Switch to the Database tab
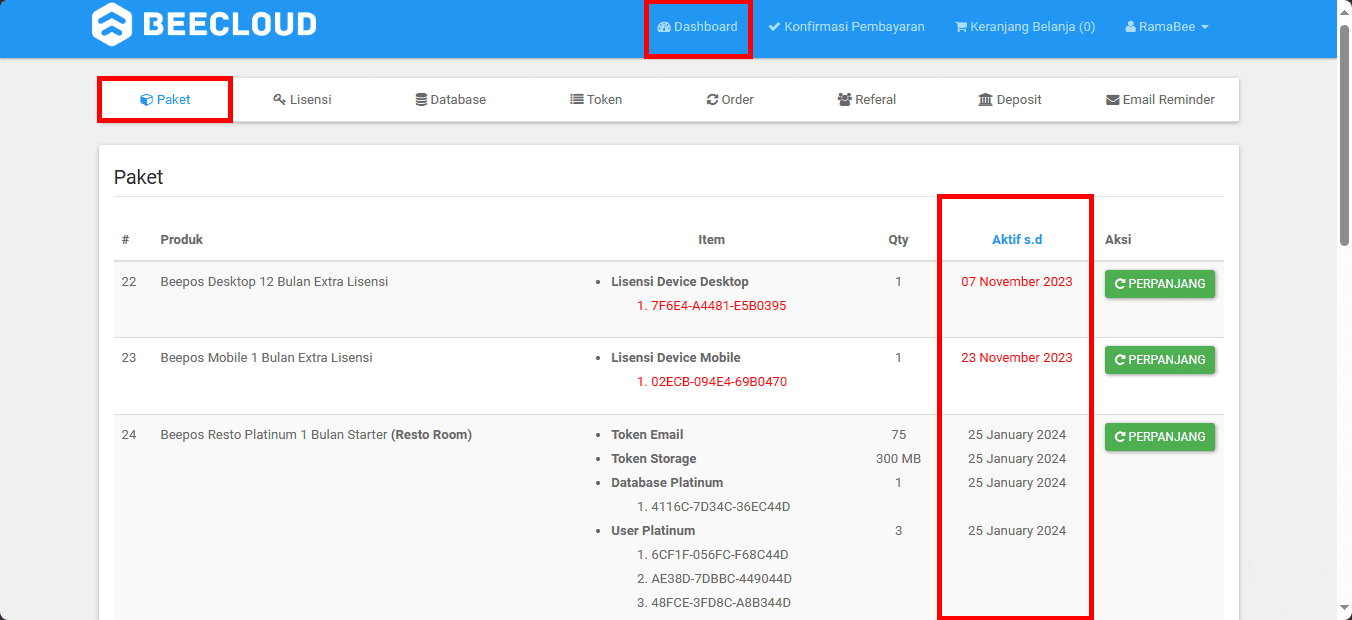Screen dimensions: 1352x620 (451, 100)
